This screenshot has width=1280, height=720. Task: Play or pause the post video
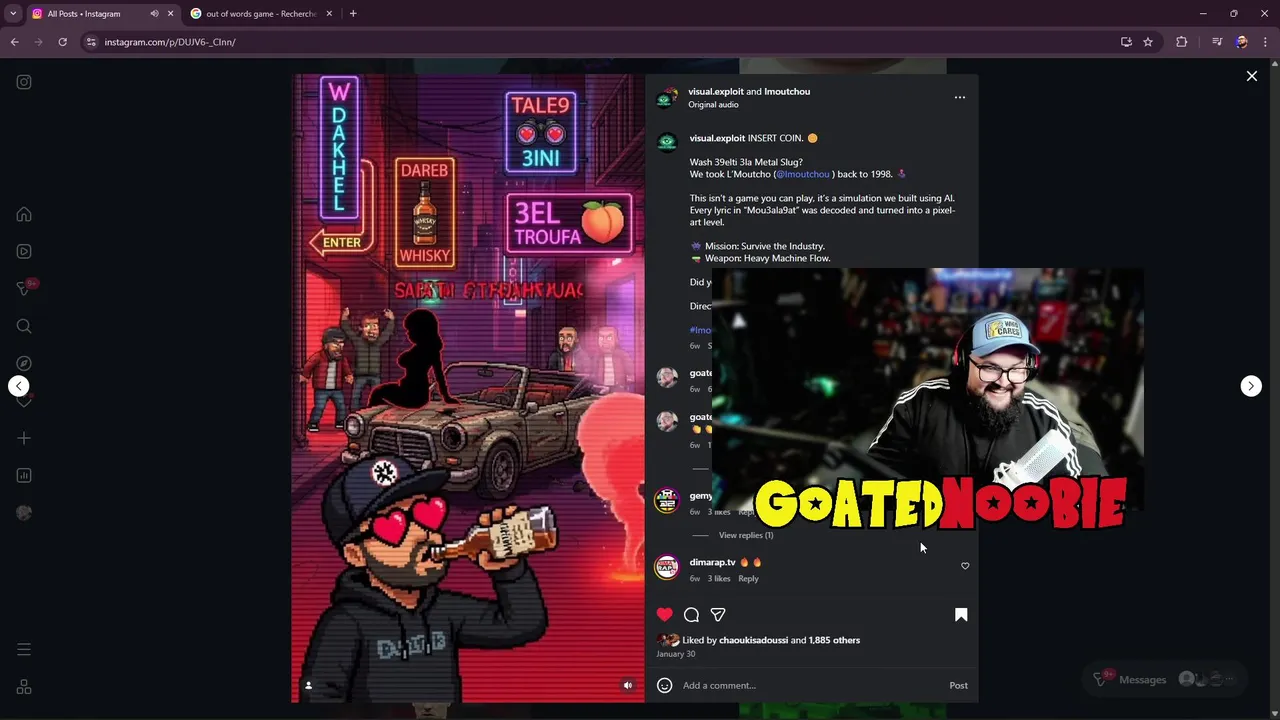tap(468, 388)
